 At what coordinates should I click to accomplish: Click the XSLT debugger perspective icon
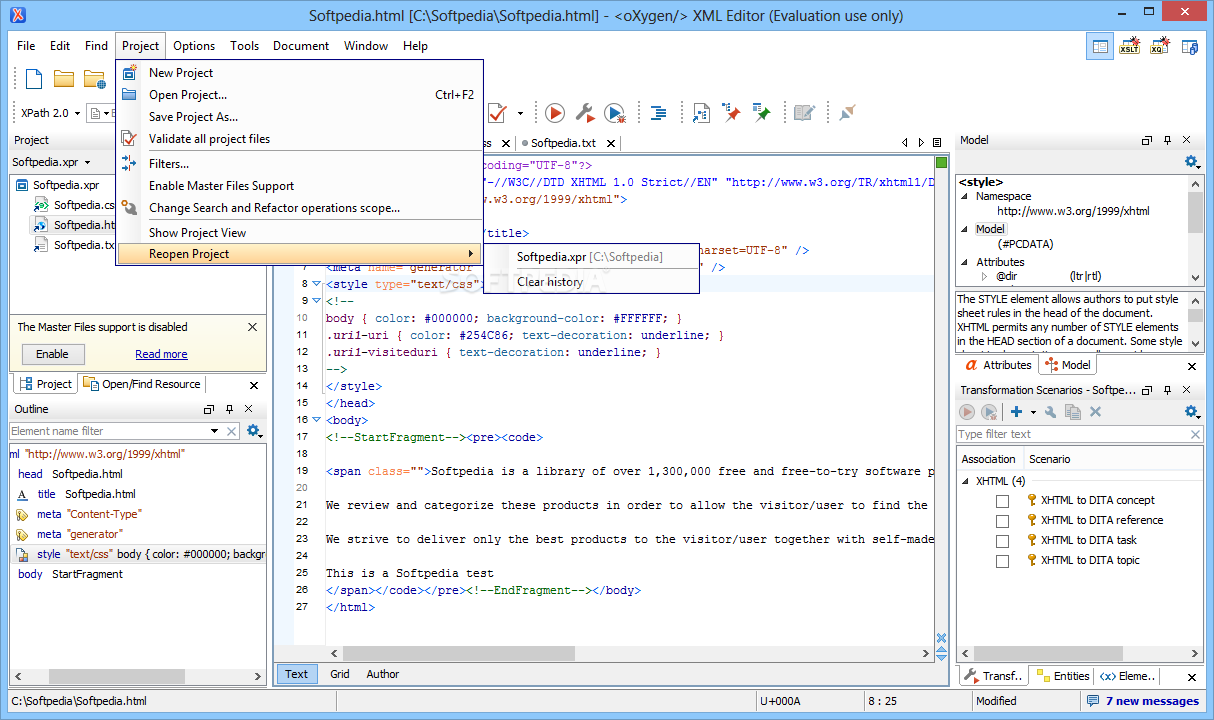[x=1129, y=46]
